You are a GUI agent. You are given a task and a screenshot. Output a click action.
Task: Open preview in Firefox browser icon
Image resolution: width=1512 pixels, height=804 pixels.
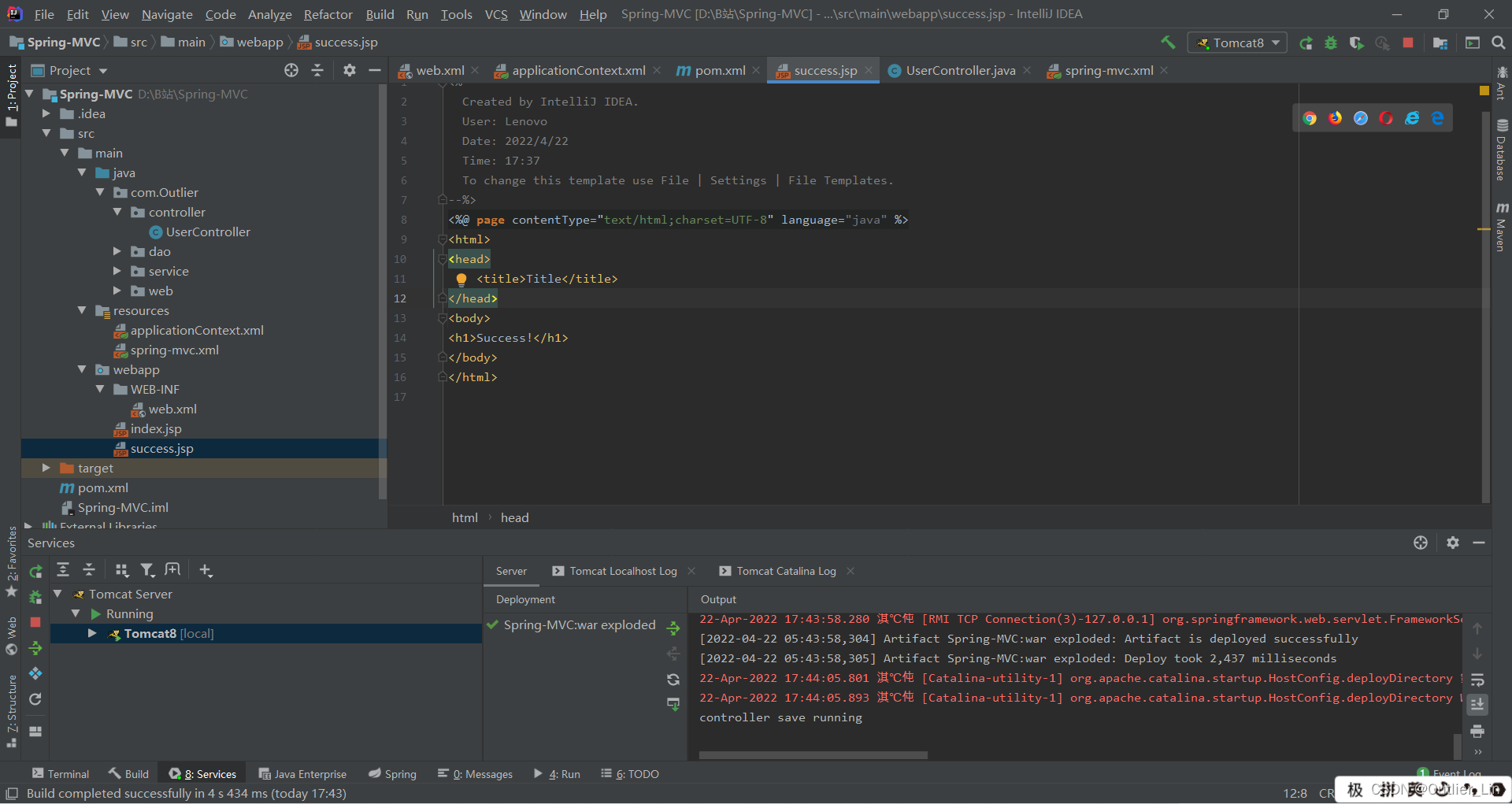tap(1336, 118)
